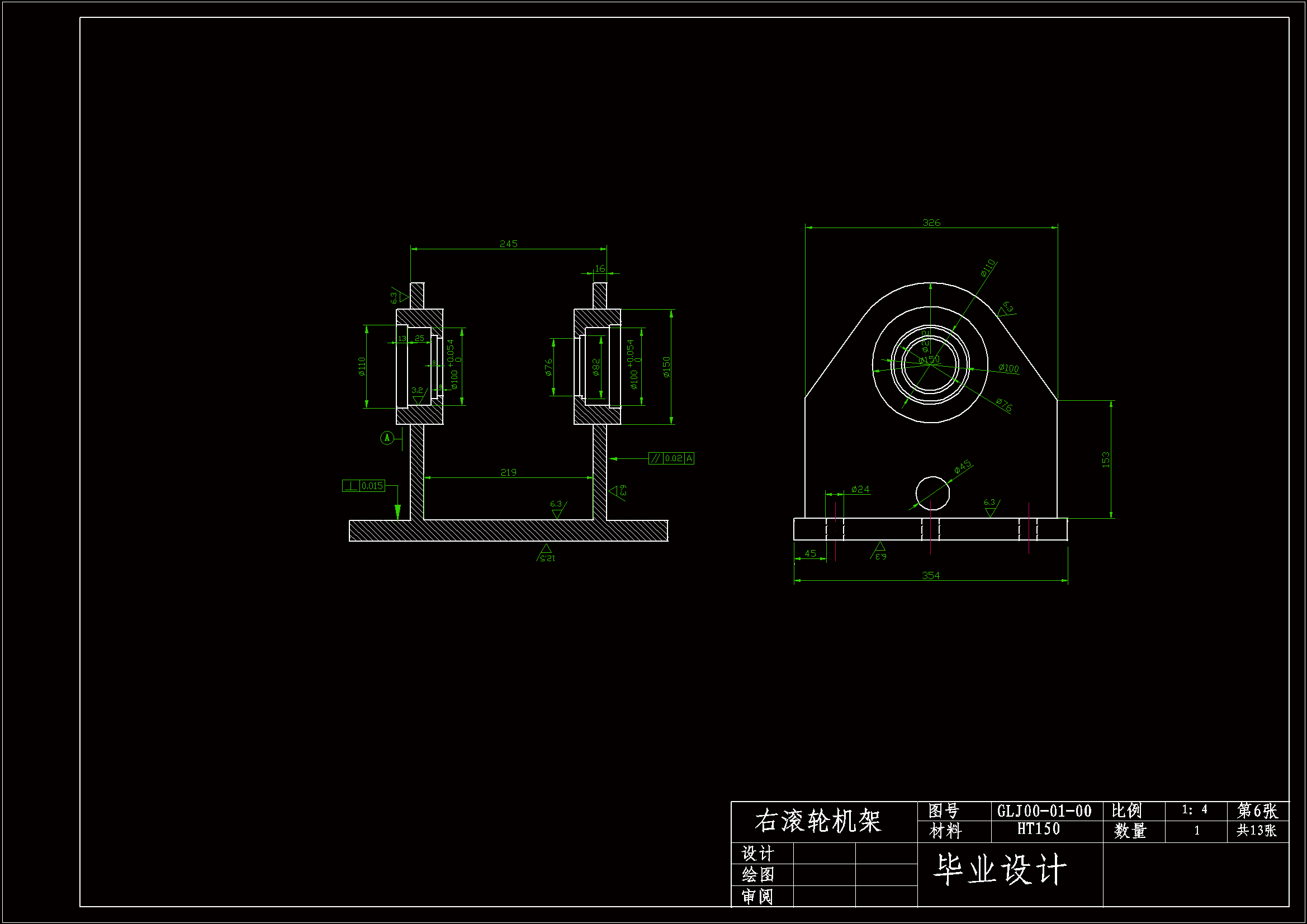Select the 219 inner width dimension

(508, 472)
